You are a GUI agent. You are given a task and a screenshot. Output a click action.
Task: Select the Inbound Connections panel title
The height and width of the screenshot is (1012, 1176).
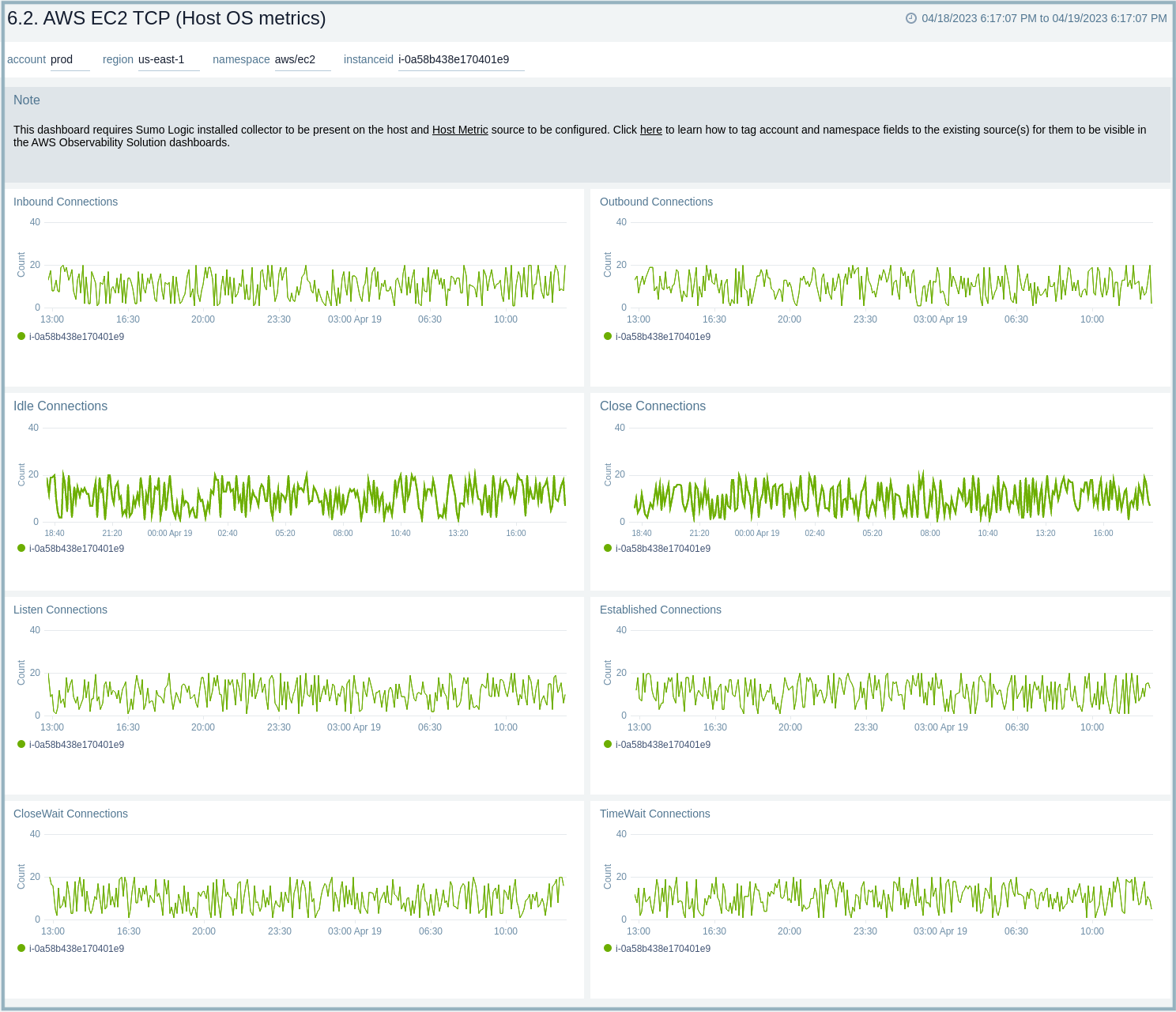pyautogui.click(x=66, y=202)
